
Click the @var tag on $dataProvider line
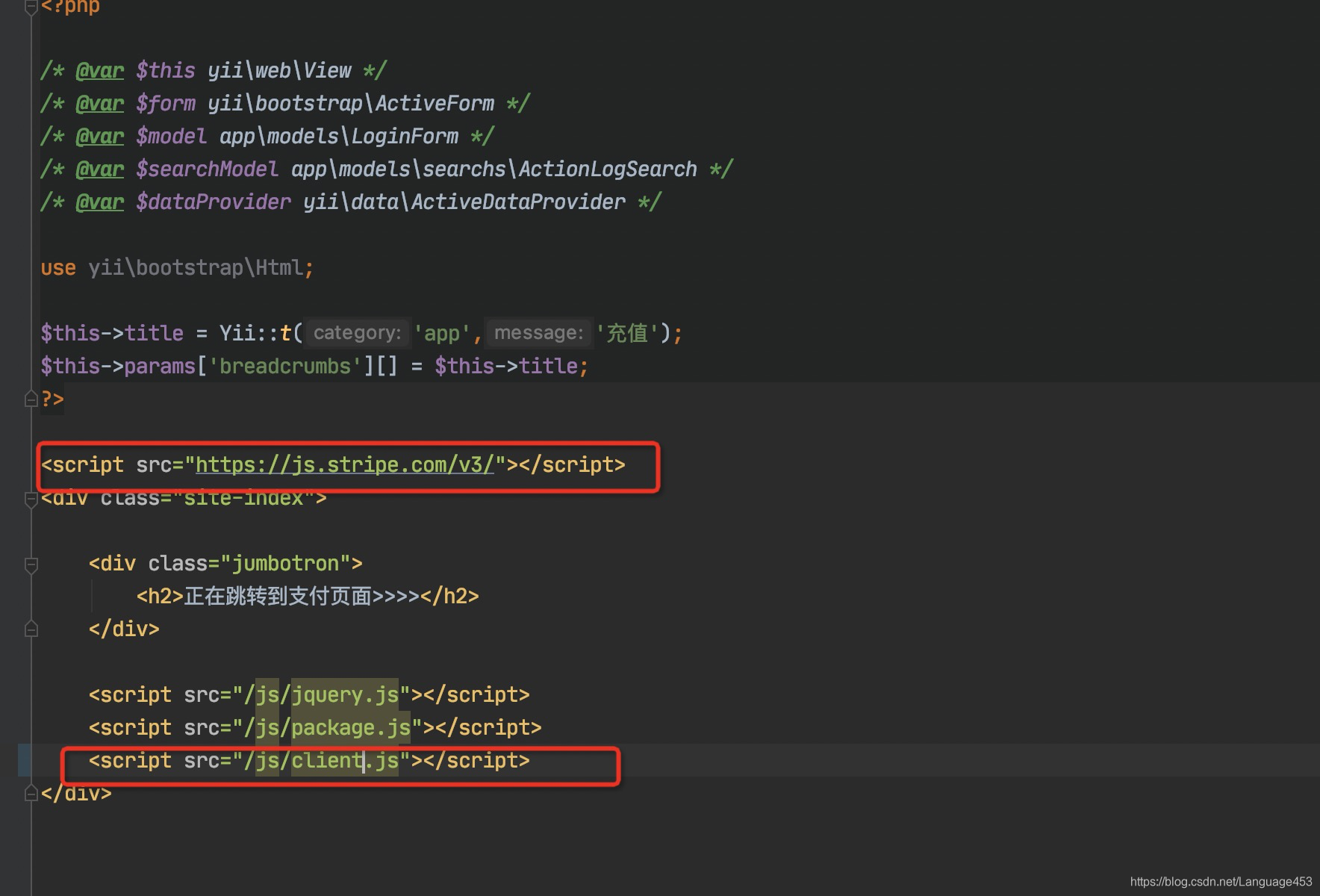coord(100,202)
